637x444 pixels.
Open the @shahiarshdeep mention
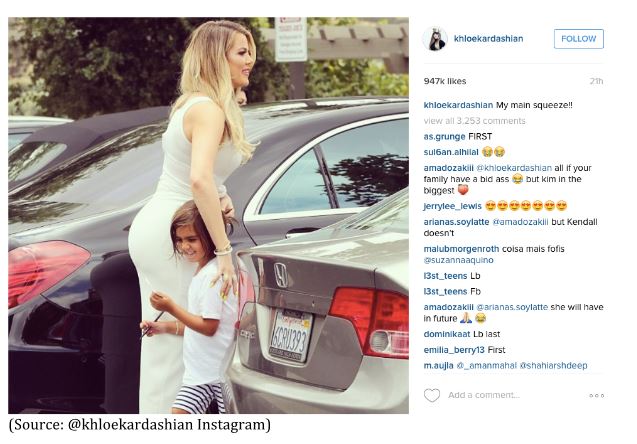553,366
